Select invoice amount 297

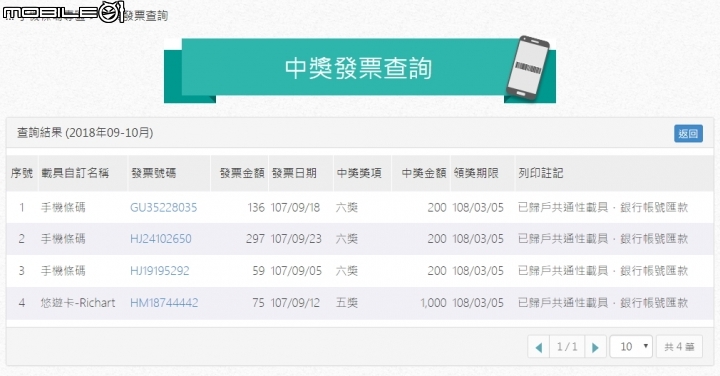[255, 239]
